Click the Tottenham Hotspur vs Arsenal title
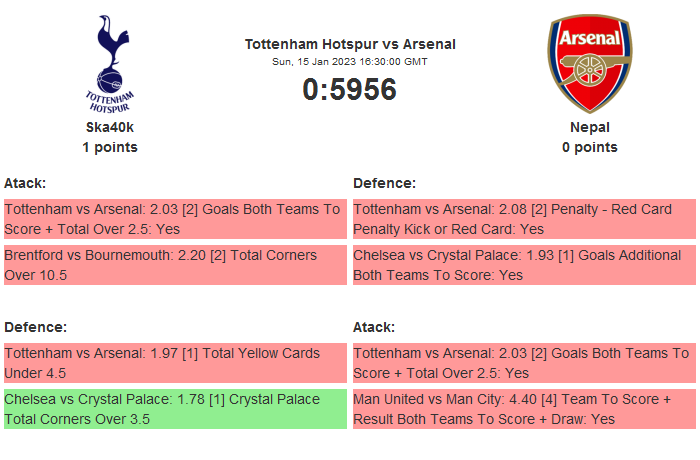The image size is (700, 460). click(x=350, y=44)
